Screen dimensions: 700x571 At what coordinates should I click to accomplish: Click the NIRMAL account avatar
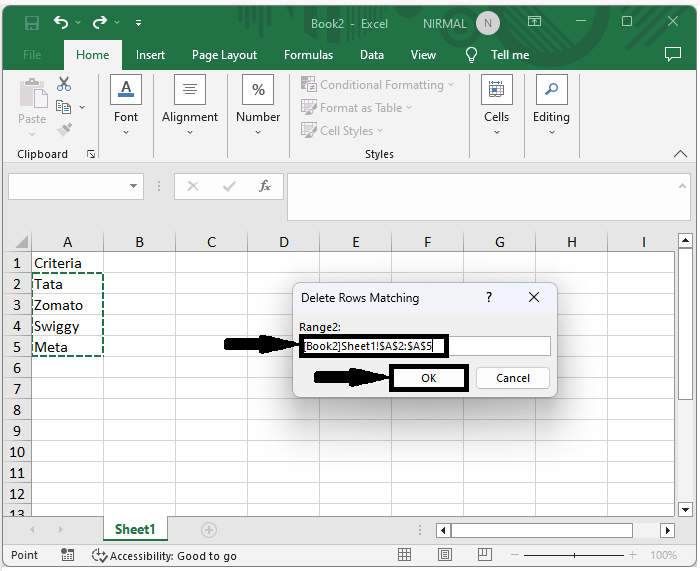[x=488, y=23]
